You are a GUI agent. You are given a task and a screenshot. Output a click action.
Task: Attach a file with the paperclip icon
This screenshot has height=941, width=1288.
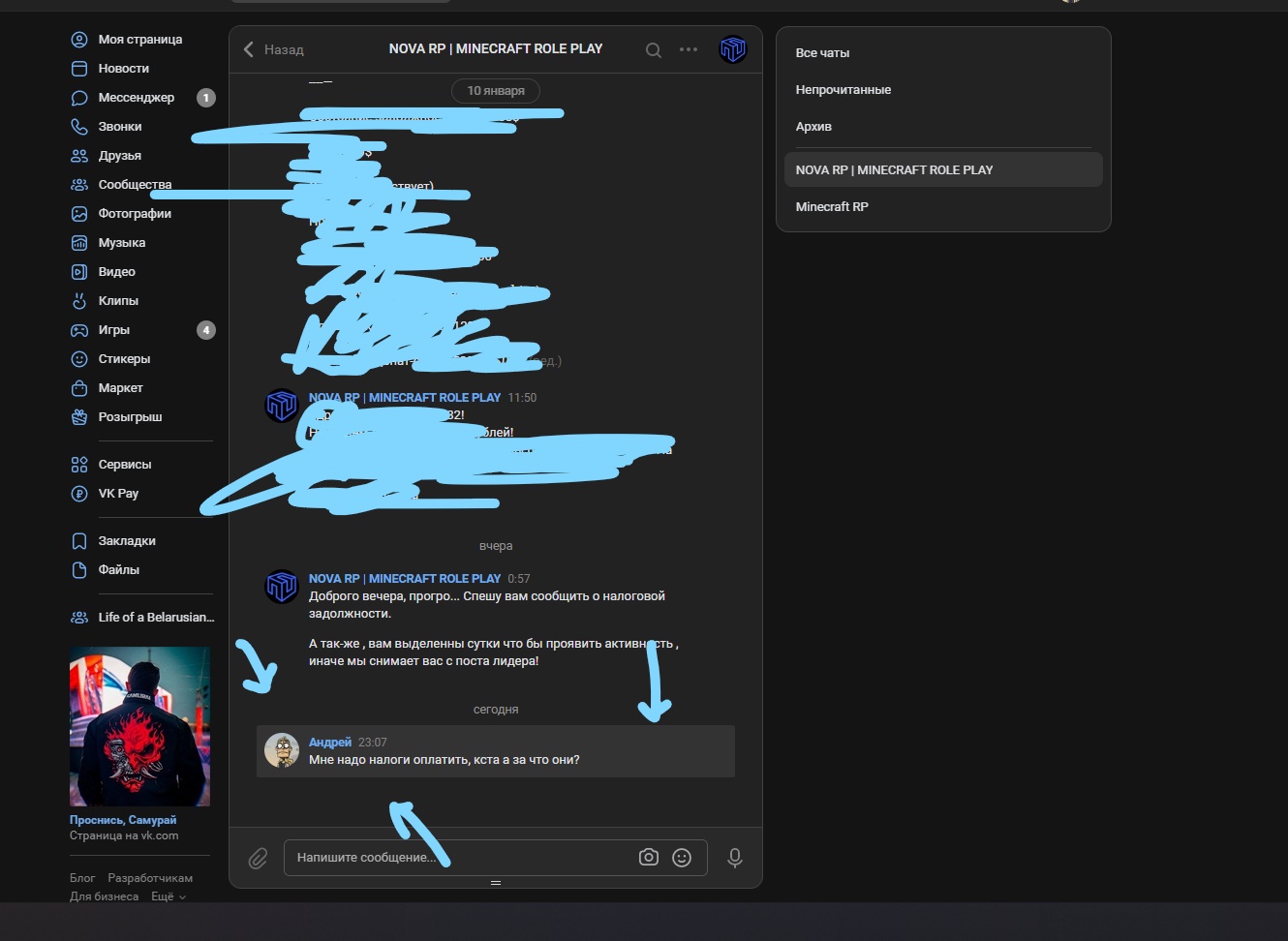[x=258, y=858]
